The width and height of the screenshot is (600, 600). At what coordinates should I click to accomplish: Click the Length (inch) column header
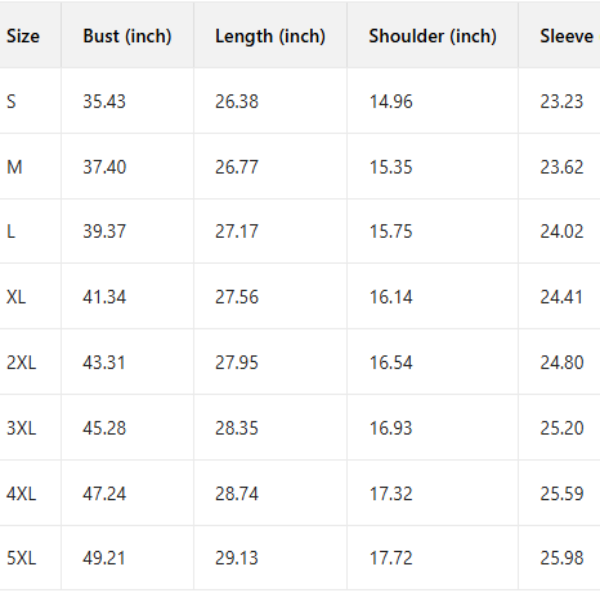coord(270,36)
